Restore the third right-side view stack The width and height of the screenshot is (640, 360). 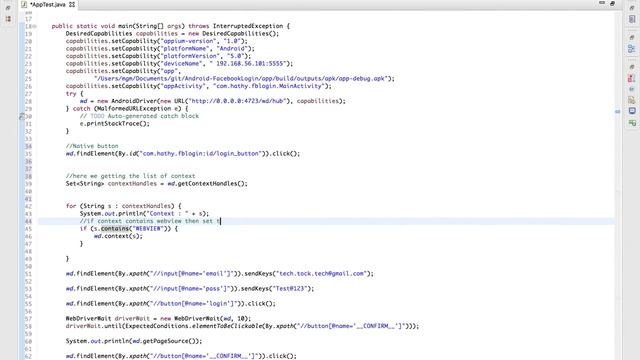[x=632, y=67]
